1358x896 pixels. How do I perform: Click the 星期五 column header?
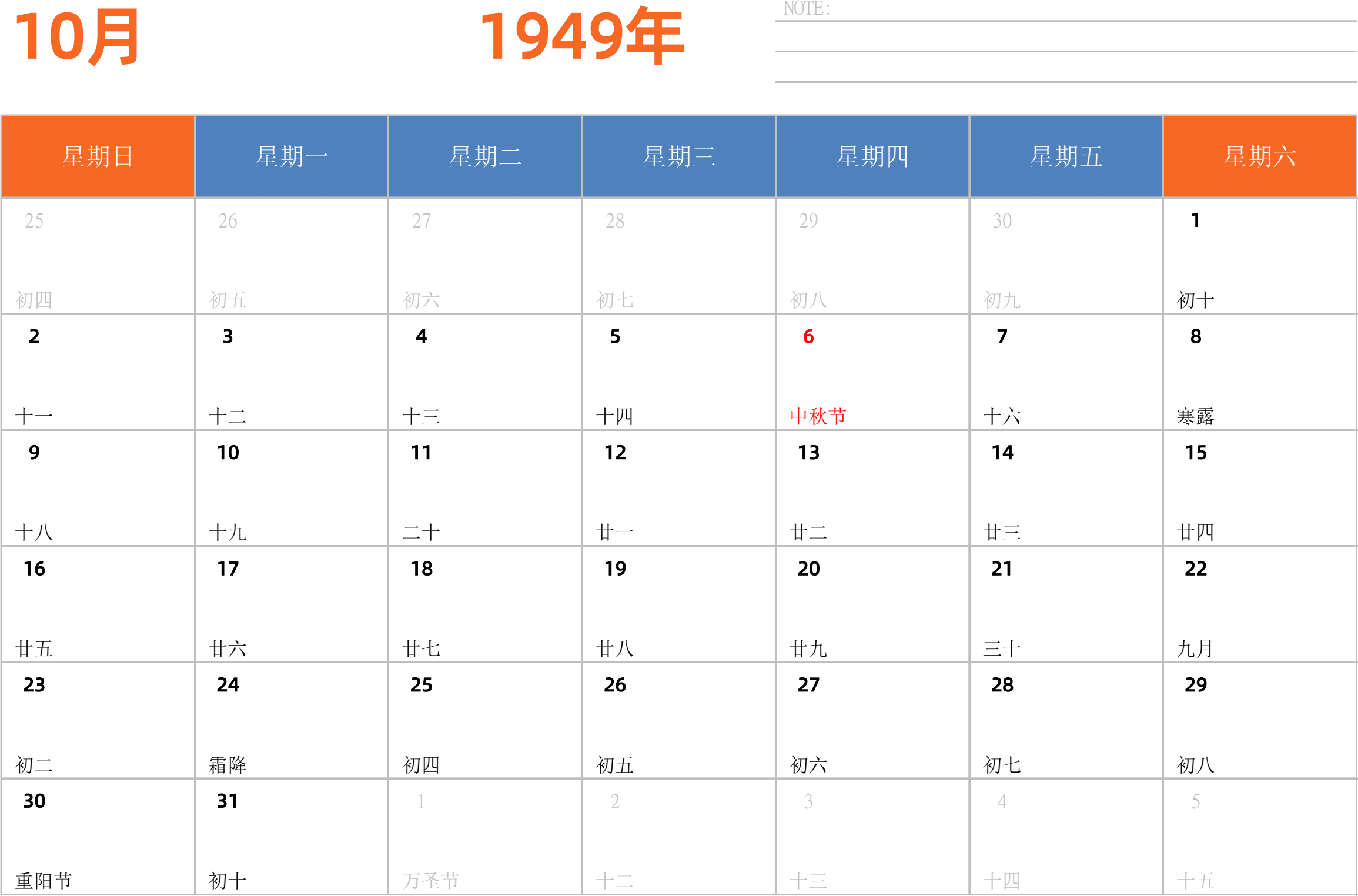pos(1065,156)
